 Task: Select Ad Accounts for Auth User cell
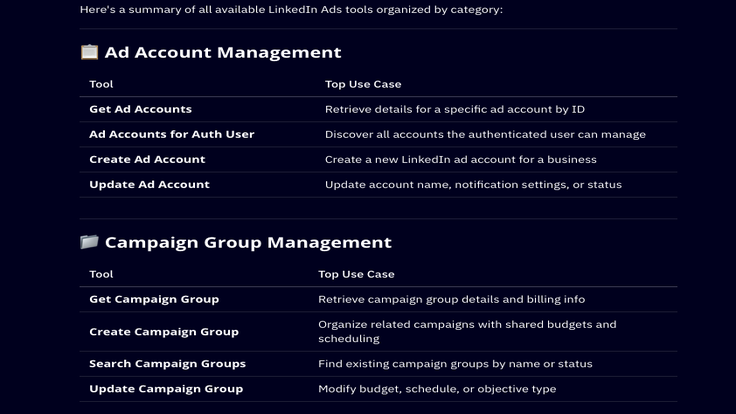click(172, 134)
